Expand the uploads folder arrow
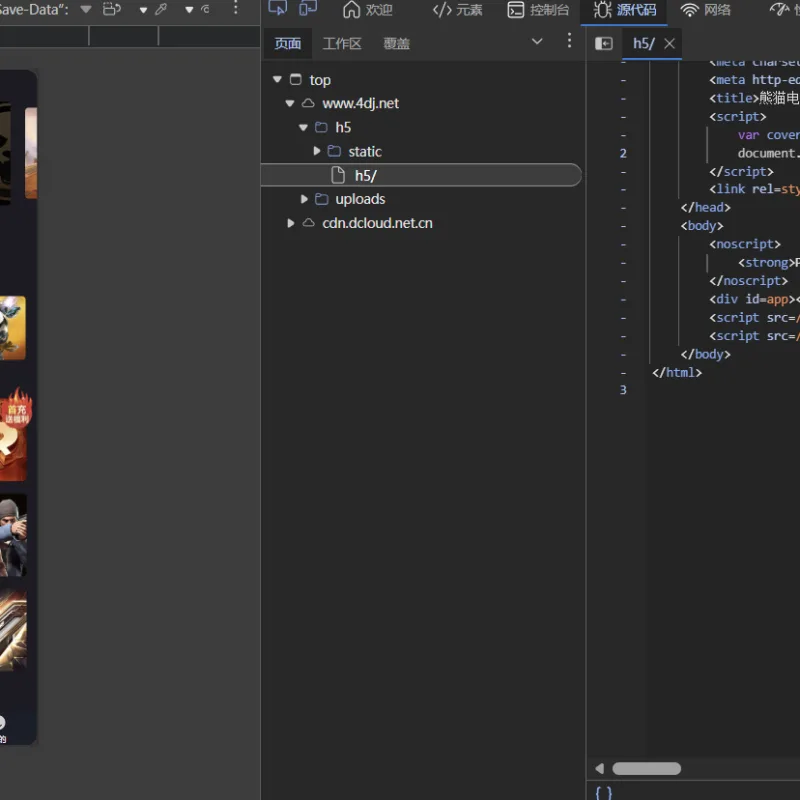This screenshot has height=800, width=800. 304,199
